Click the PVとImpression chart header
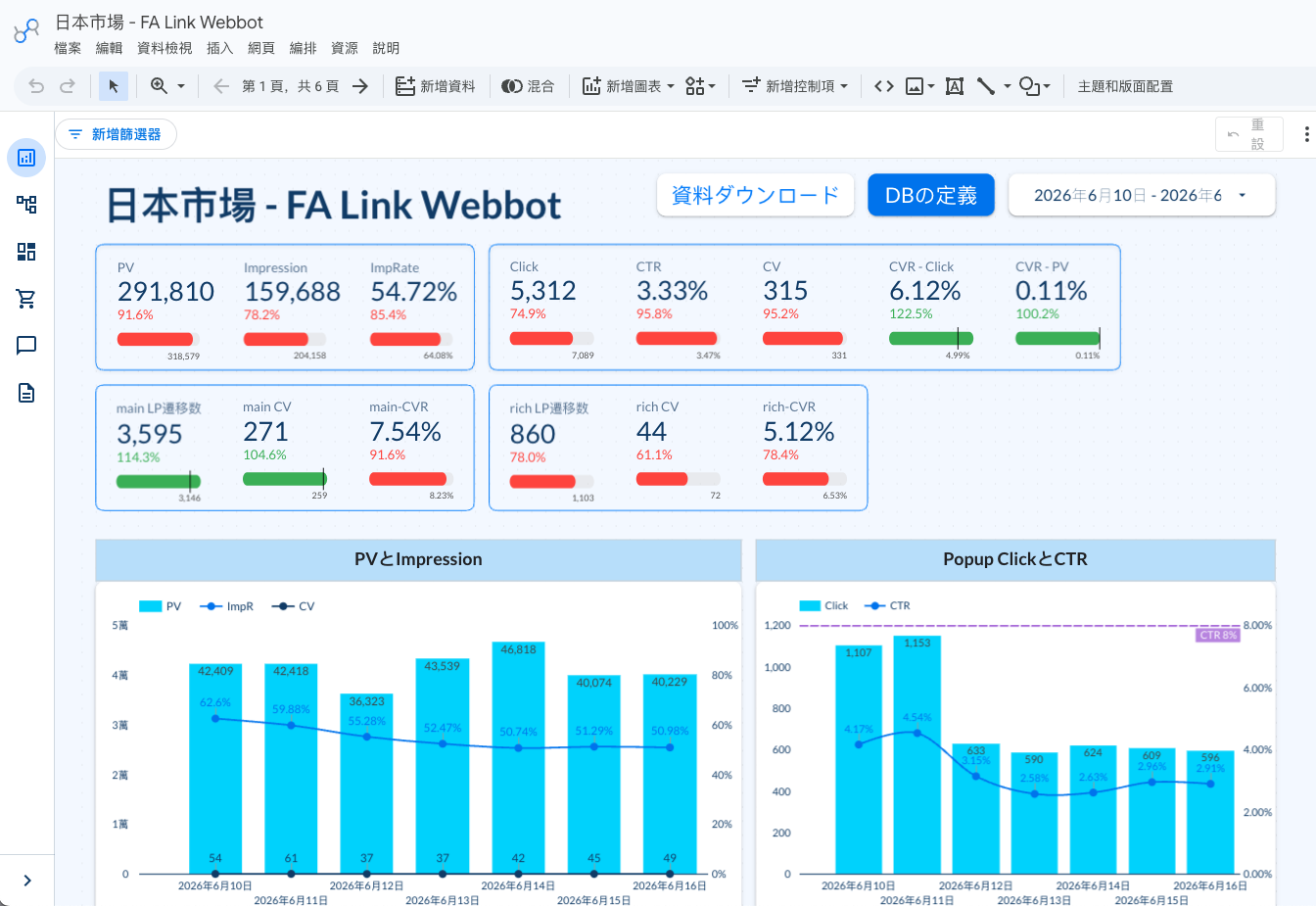 tap(418, 559)
